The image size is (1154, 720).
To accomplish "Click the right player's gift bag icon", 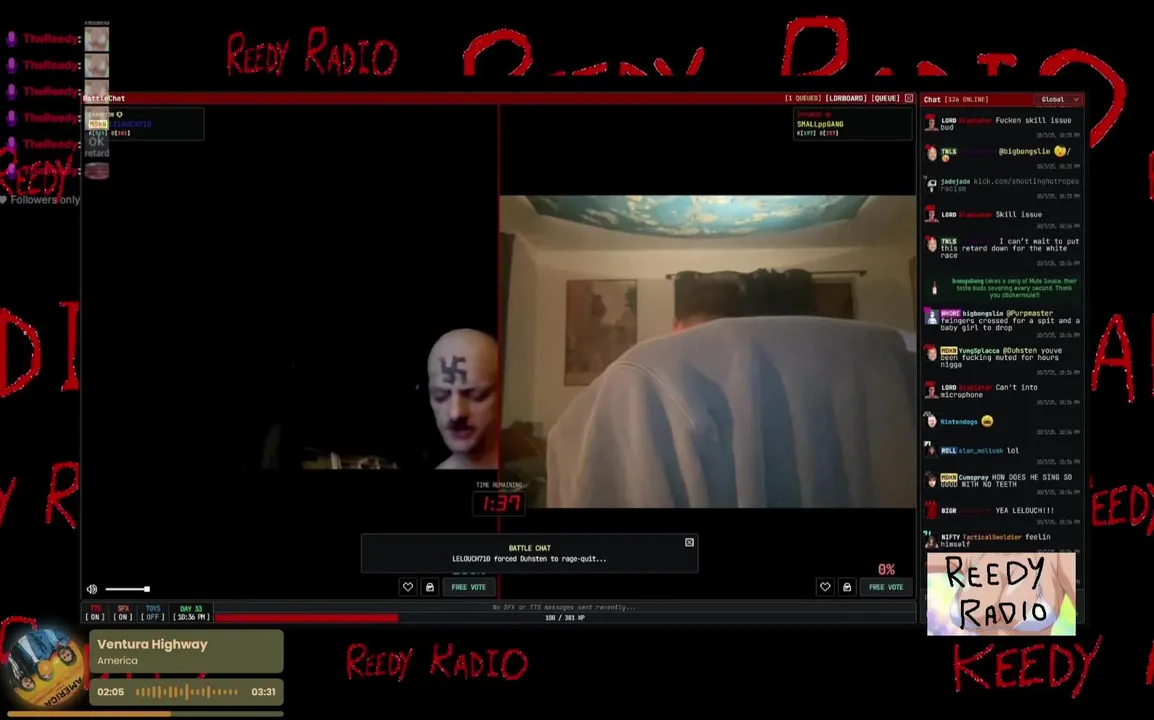I will [x=847, y=587].
